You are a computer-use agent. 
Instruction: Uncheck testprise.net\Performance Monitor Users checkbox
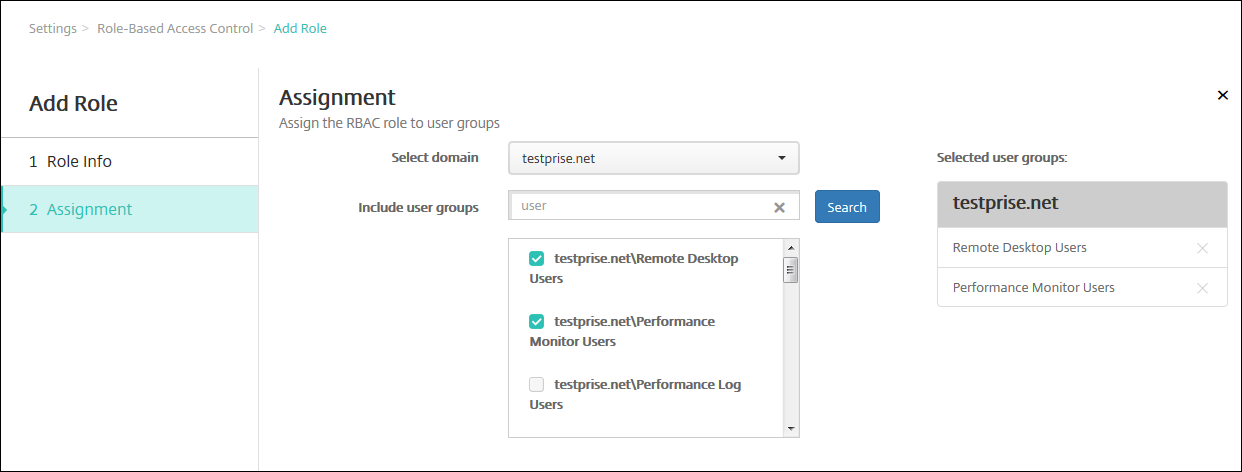pos(537,322)
